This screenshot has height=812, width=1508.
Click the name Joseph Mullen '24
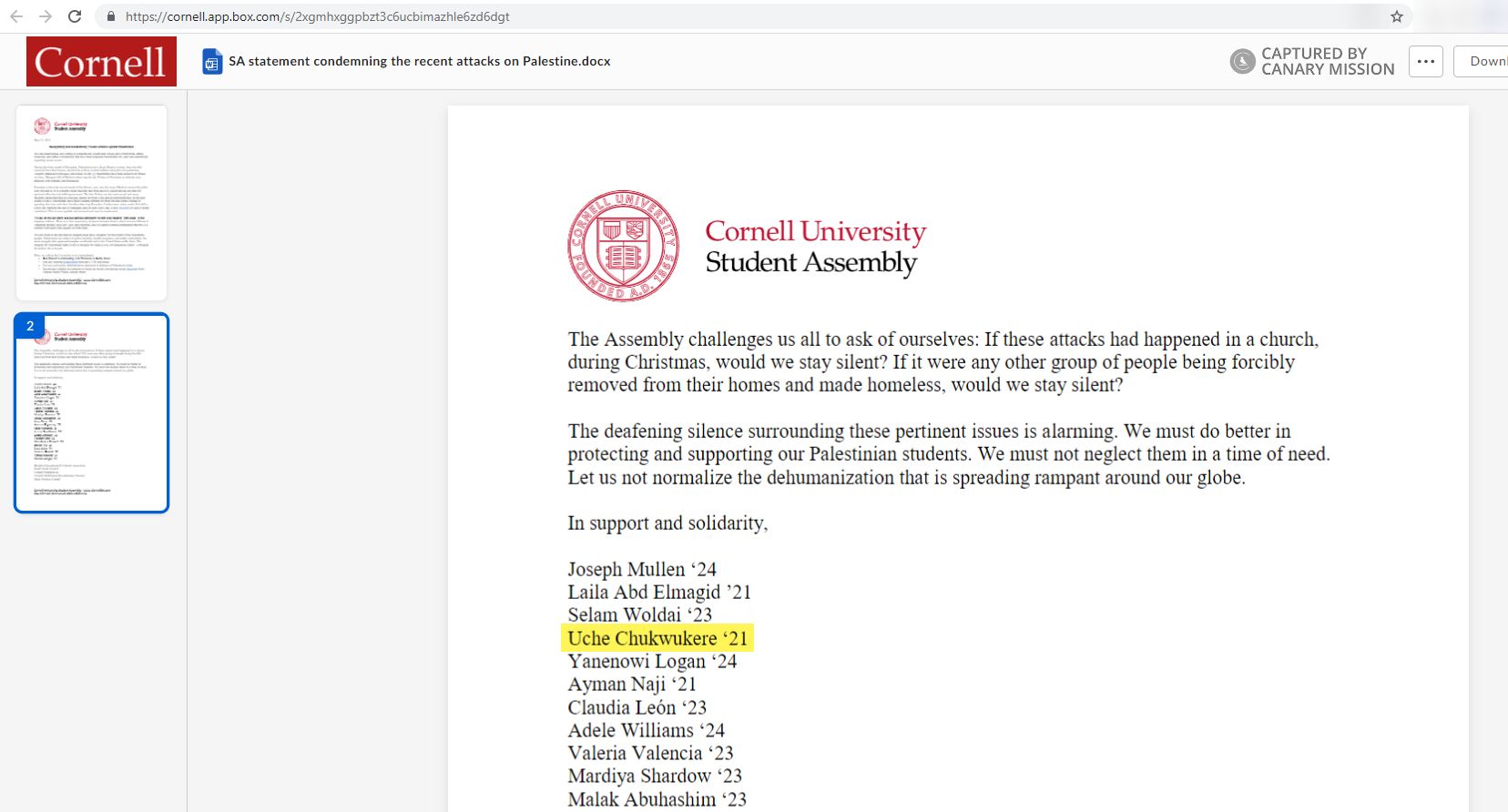[642, 570]
